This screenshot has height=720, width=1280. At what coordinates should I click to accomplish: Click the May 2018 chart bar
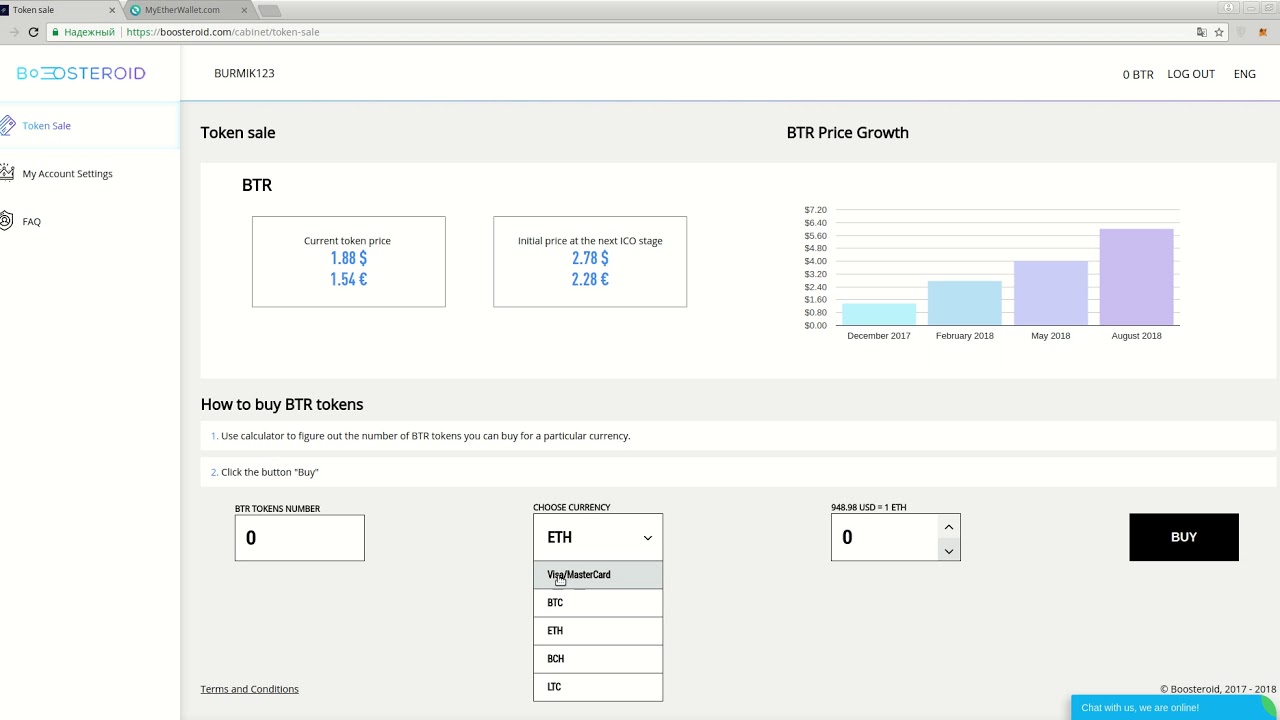coord(1051,293)
